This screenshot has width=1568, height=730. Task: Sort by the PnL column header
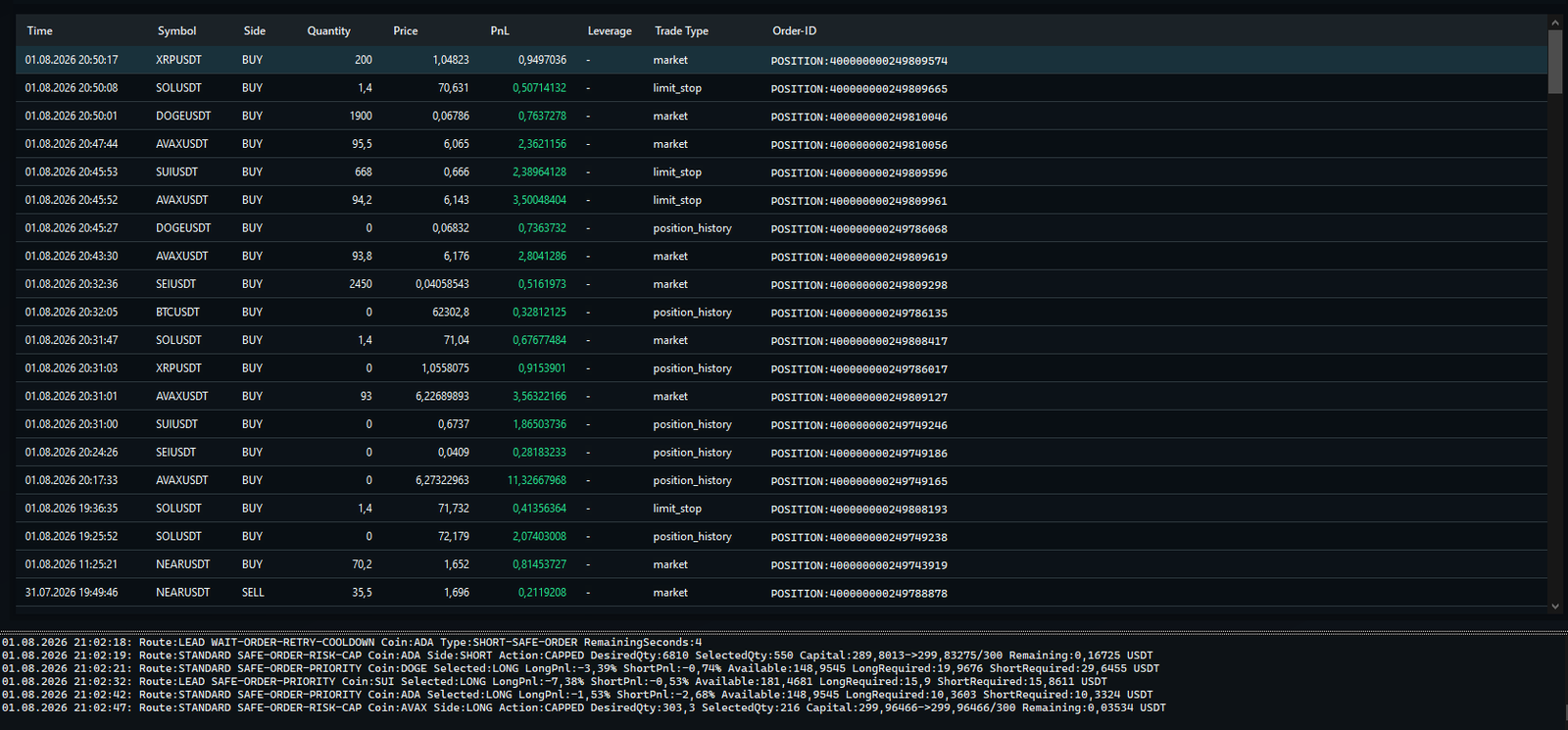click(x=500, y=31)
